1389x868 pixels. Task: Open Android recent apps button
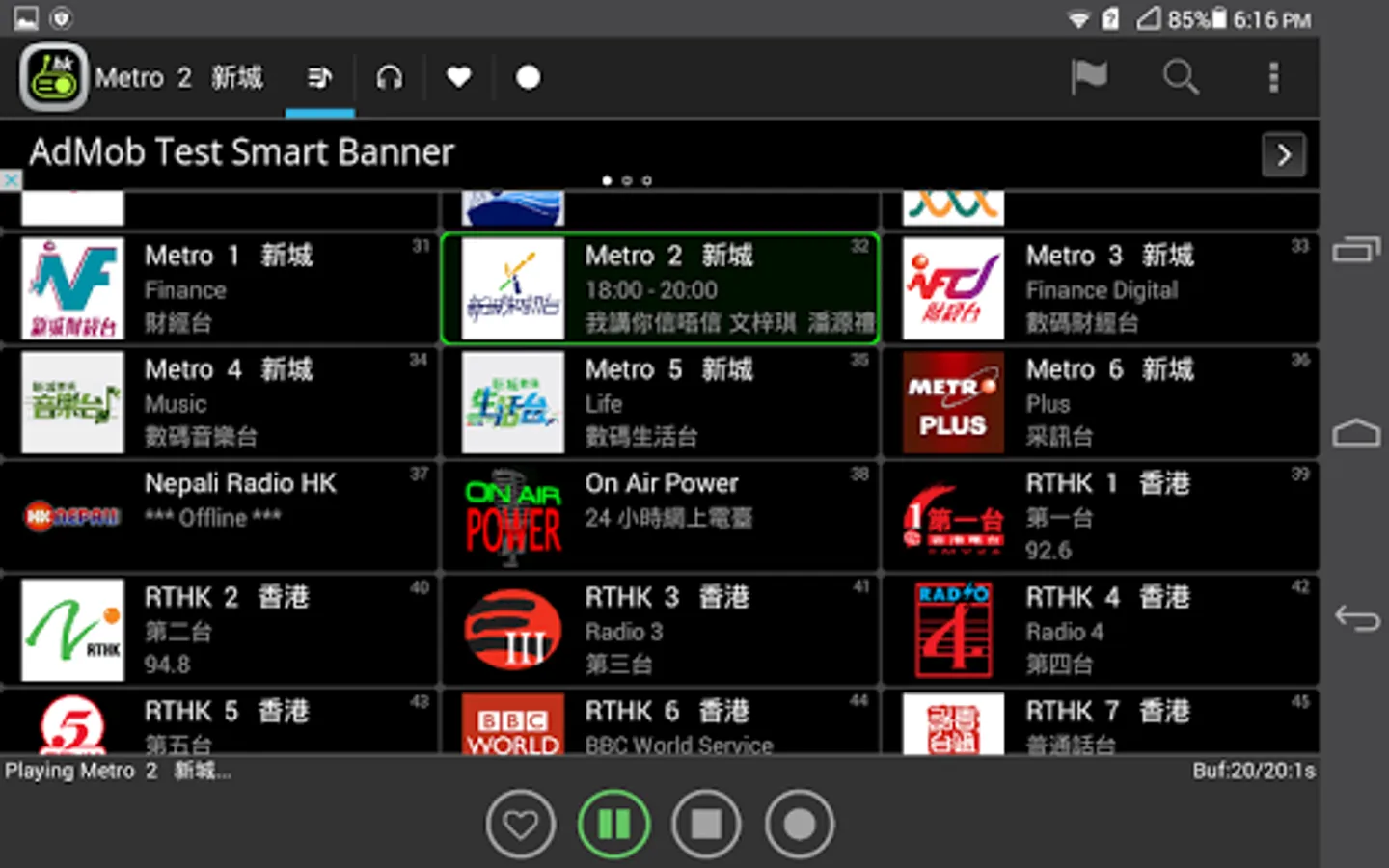tap(1356, 250)
